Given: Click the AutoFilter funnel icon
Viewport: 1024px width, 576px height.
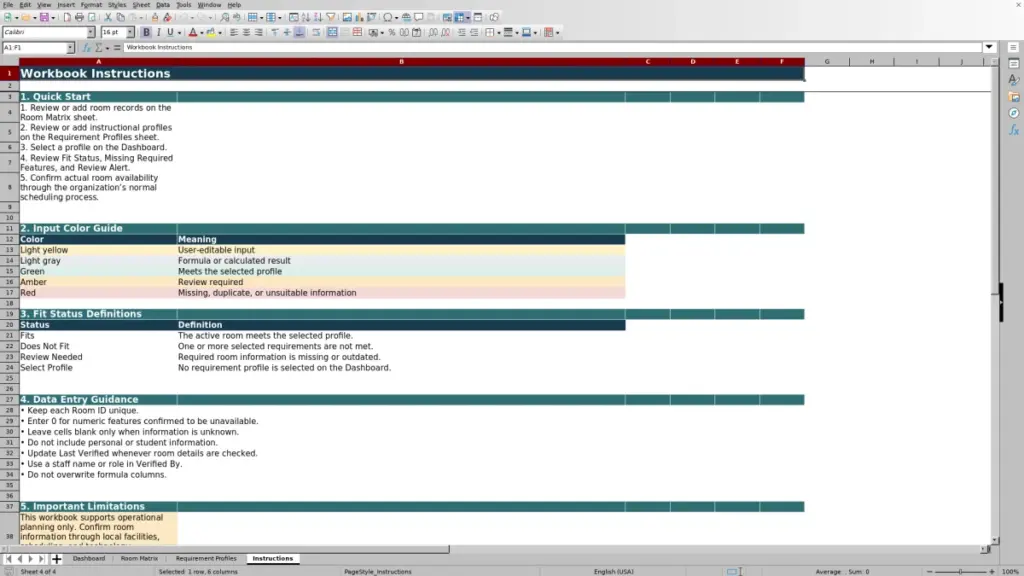Looking at the screenshot, I should click(x=331, y=17).
